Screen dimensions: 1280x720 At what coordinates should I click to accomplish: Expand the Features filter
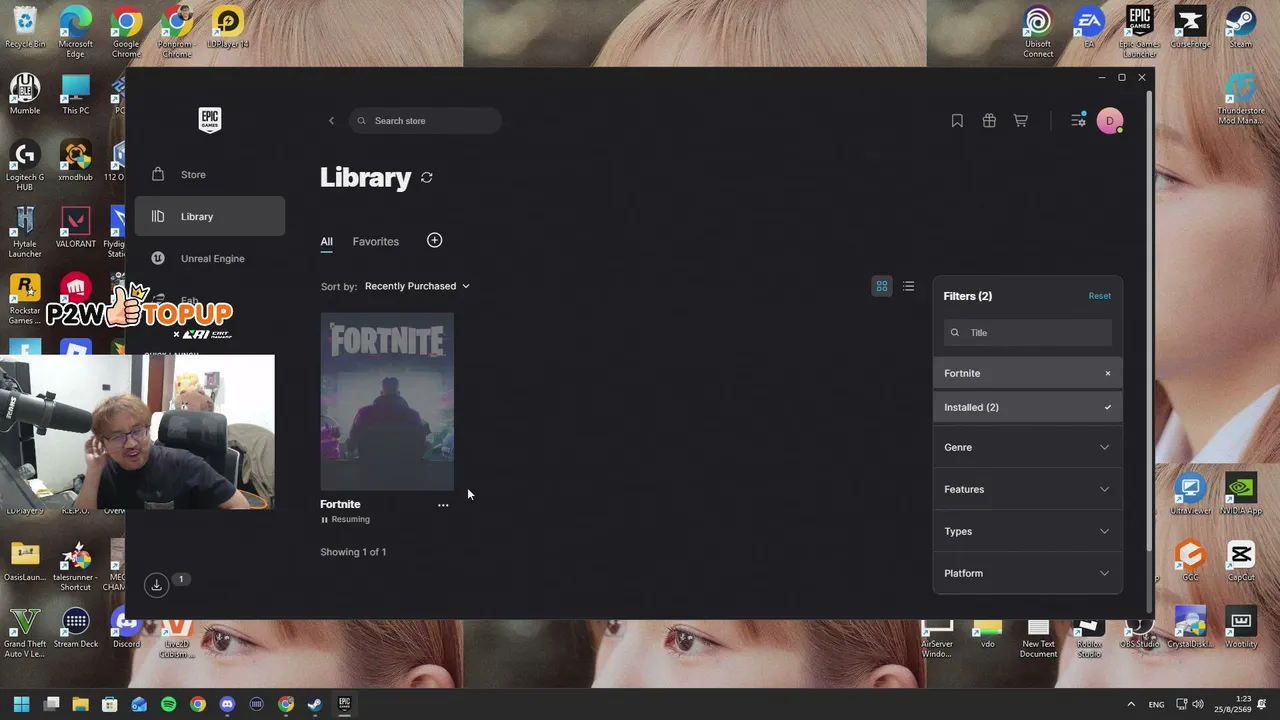(x=1028, y=489)
